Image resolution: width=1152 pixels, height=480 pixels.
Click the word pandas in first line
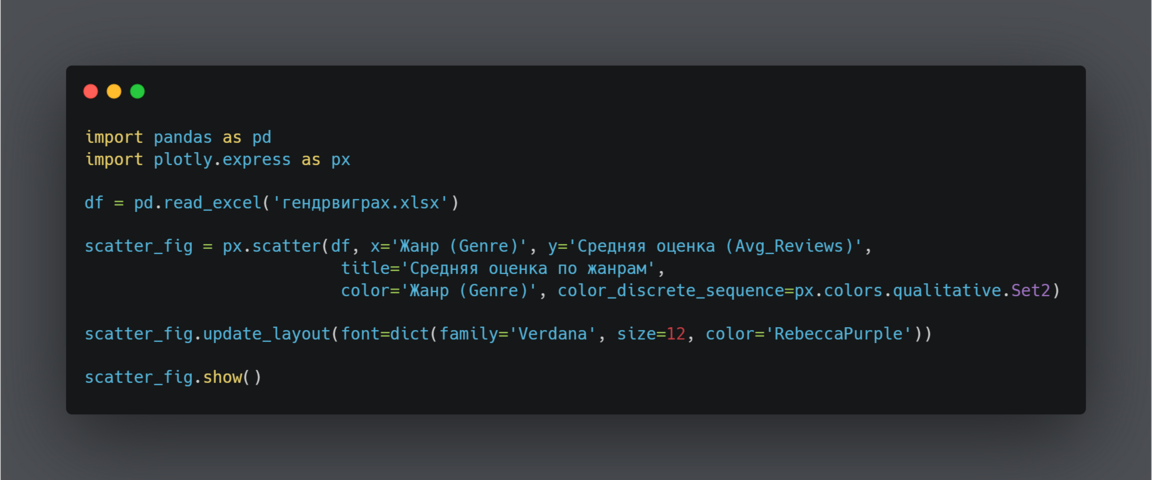point(183,137)
